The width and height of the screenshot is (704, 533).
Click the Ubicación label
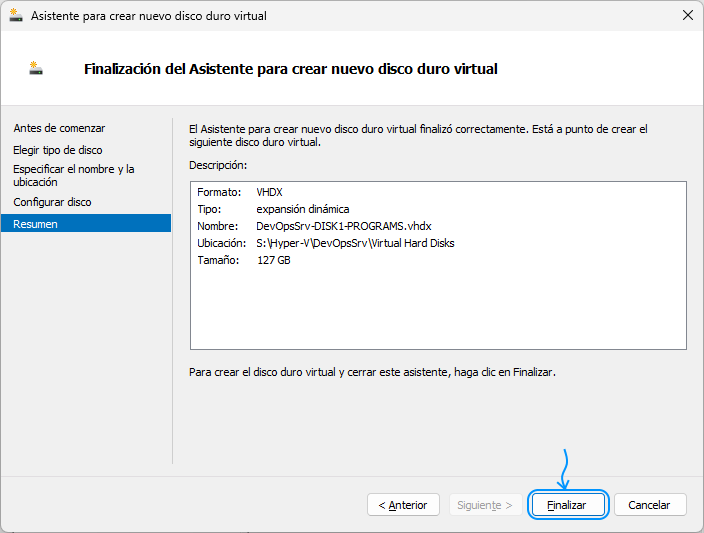pos(222,243)
